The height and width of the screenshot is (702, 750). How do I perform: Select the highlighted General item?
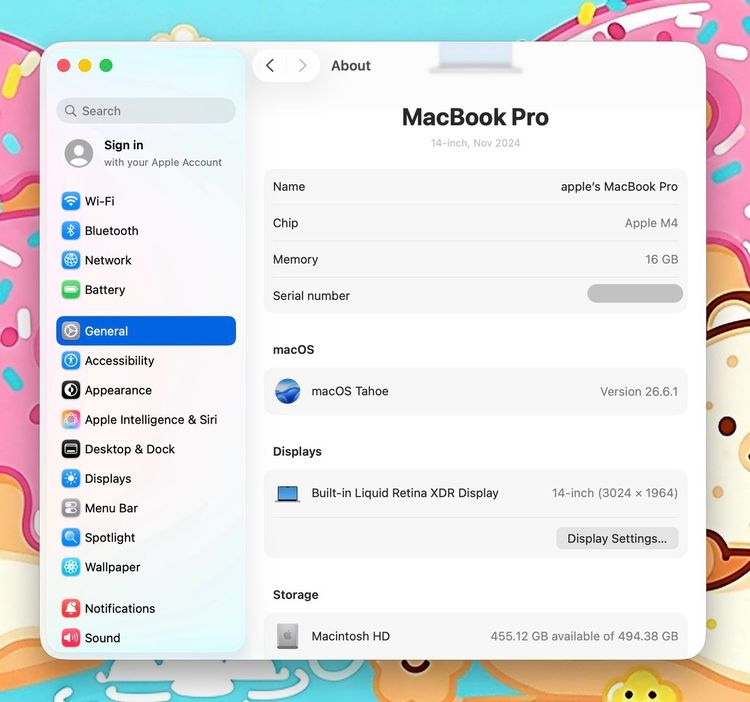[146, 331]
